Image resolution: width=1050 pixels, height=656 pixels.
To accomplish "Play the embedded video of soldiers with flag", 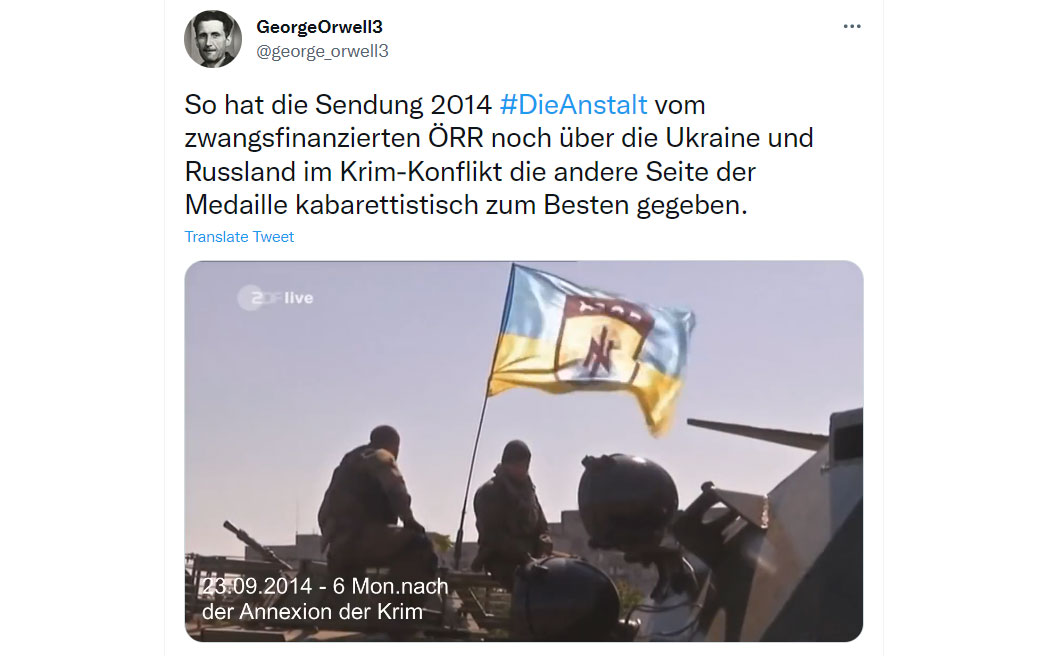I will 524,451.
